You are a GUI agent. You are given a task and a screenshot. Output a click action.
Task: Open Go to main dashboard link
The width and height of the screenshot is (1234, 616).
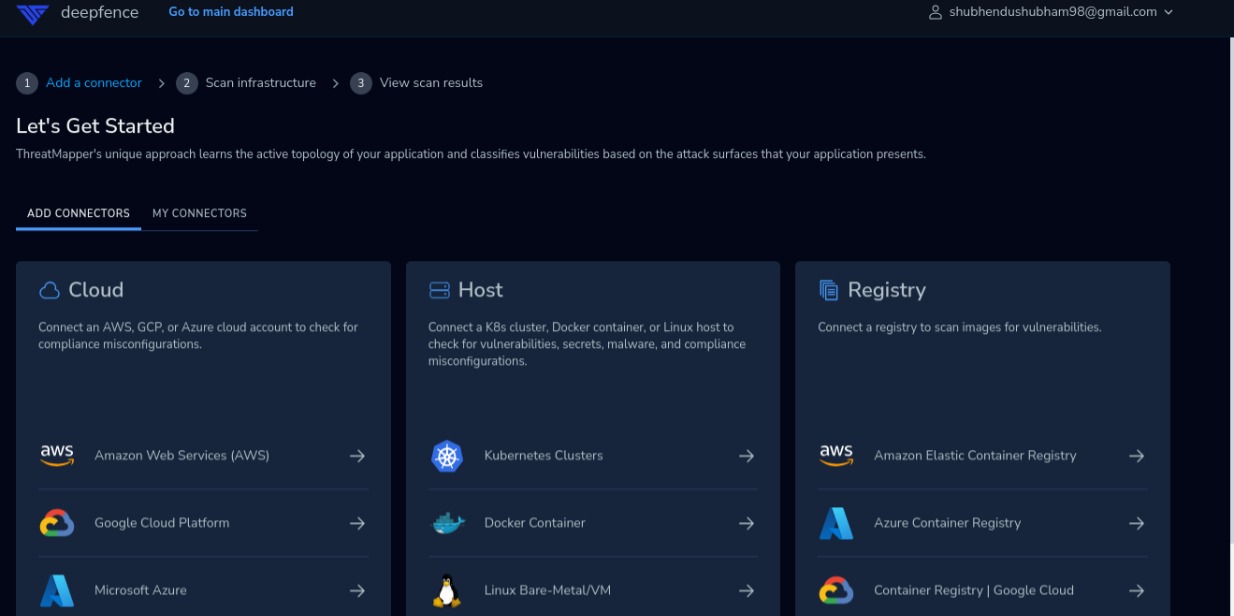pyautogui.click(x=231, y=12)
